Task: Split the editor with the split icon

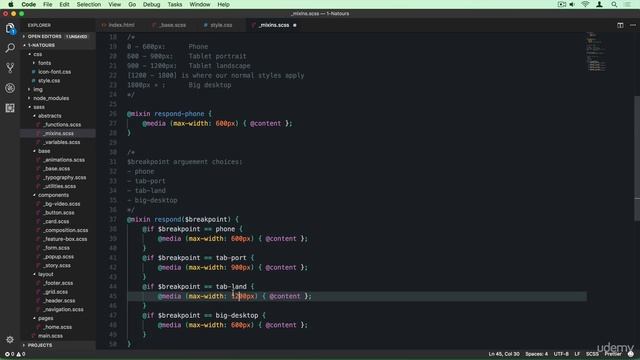Action: (x=620, y=25)
